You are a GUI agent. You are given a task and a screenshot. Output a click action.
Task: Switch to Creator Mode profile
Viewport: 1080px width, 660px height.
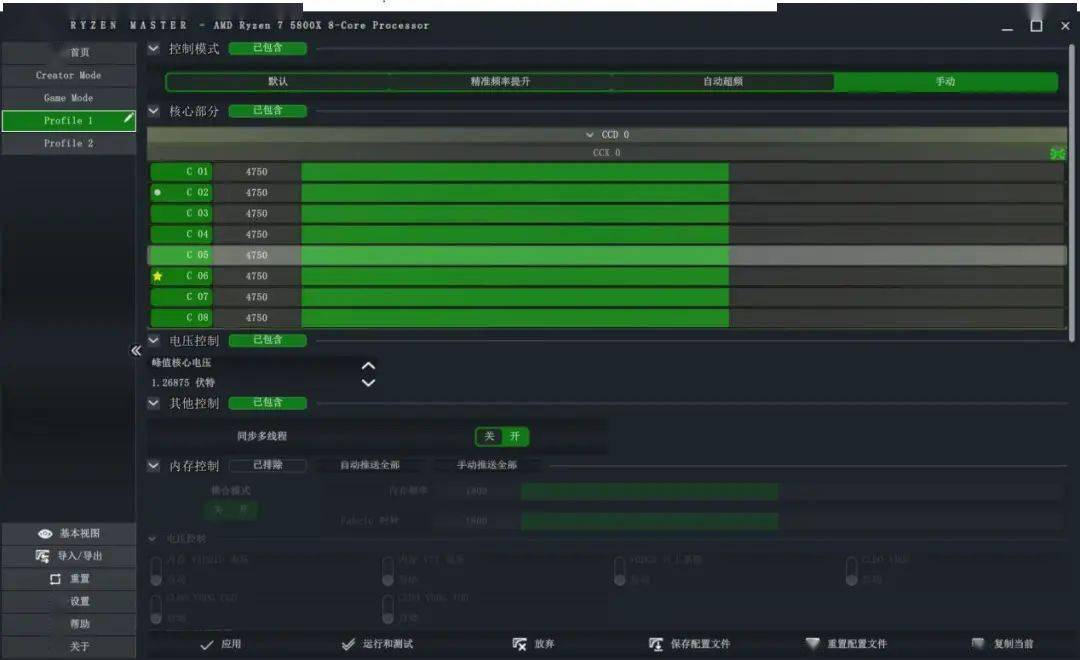pos(69,75)
